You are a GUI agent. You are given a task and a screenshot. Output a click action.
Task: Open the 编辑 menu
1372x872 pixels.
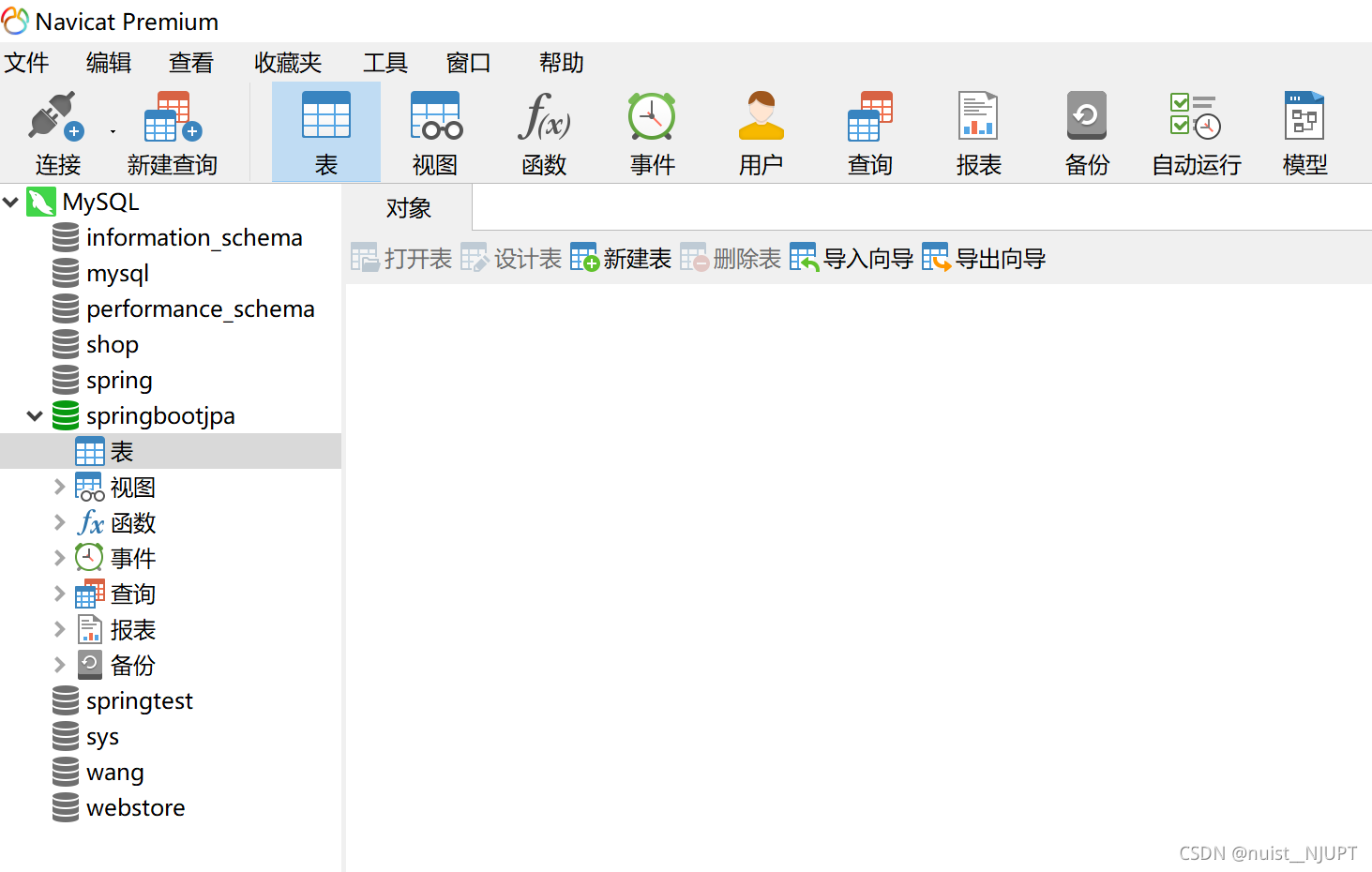(x=109, y=63)
